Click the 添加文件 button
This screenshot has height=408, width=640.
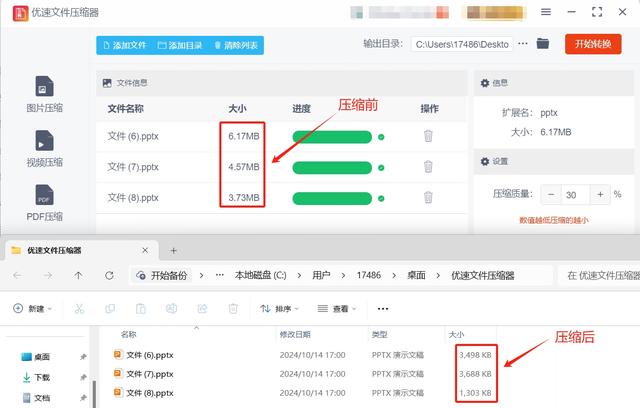(125, 45)
